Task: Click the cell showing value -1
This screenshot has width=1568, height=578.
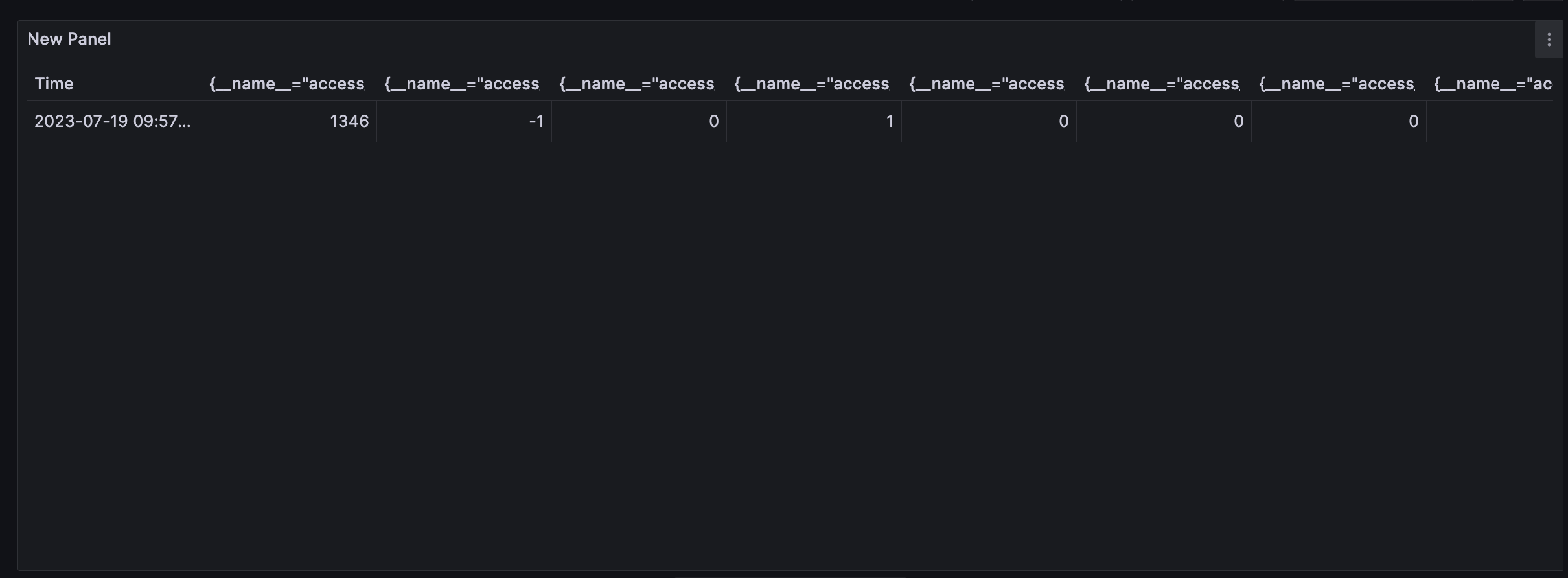Action: pos(536,121)
